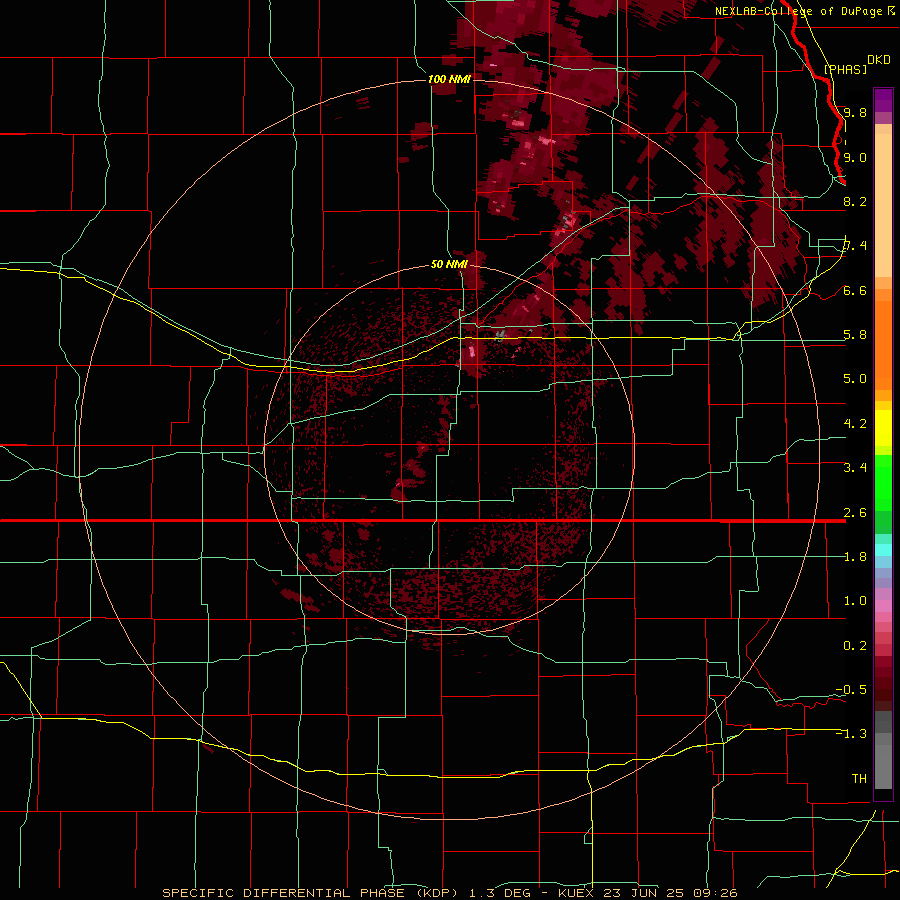
Task: Click the 9.8 value on the scale
Action: tap(855, 112)
